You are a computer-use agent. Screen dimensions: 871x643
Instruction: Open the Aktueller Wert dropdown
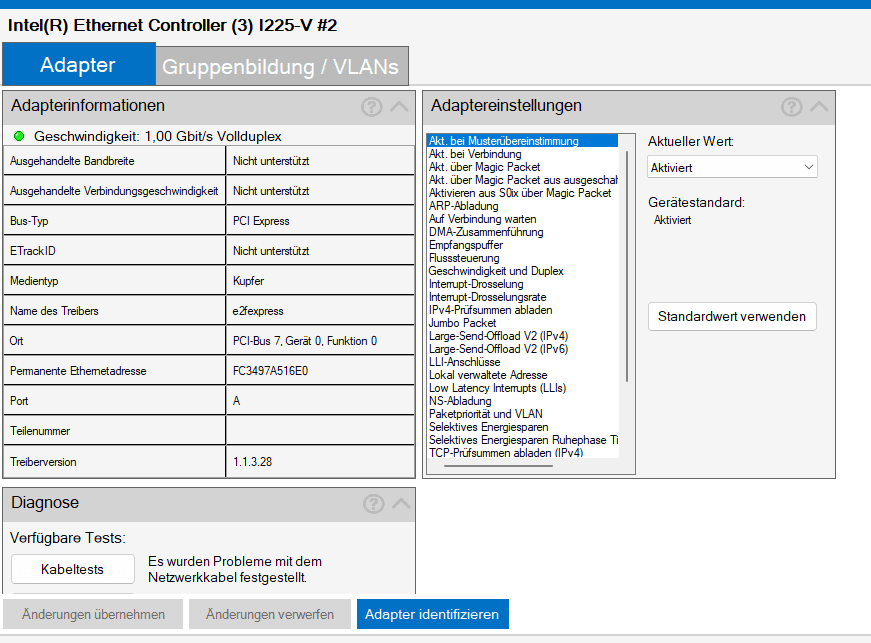(x=732, y=167)
